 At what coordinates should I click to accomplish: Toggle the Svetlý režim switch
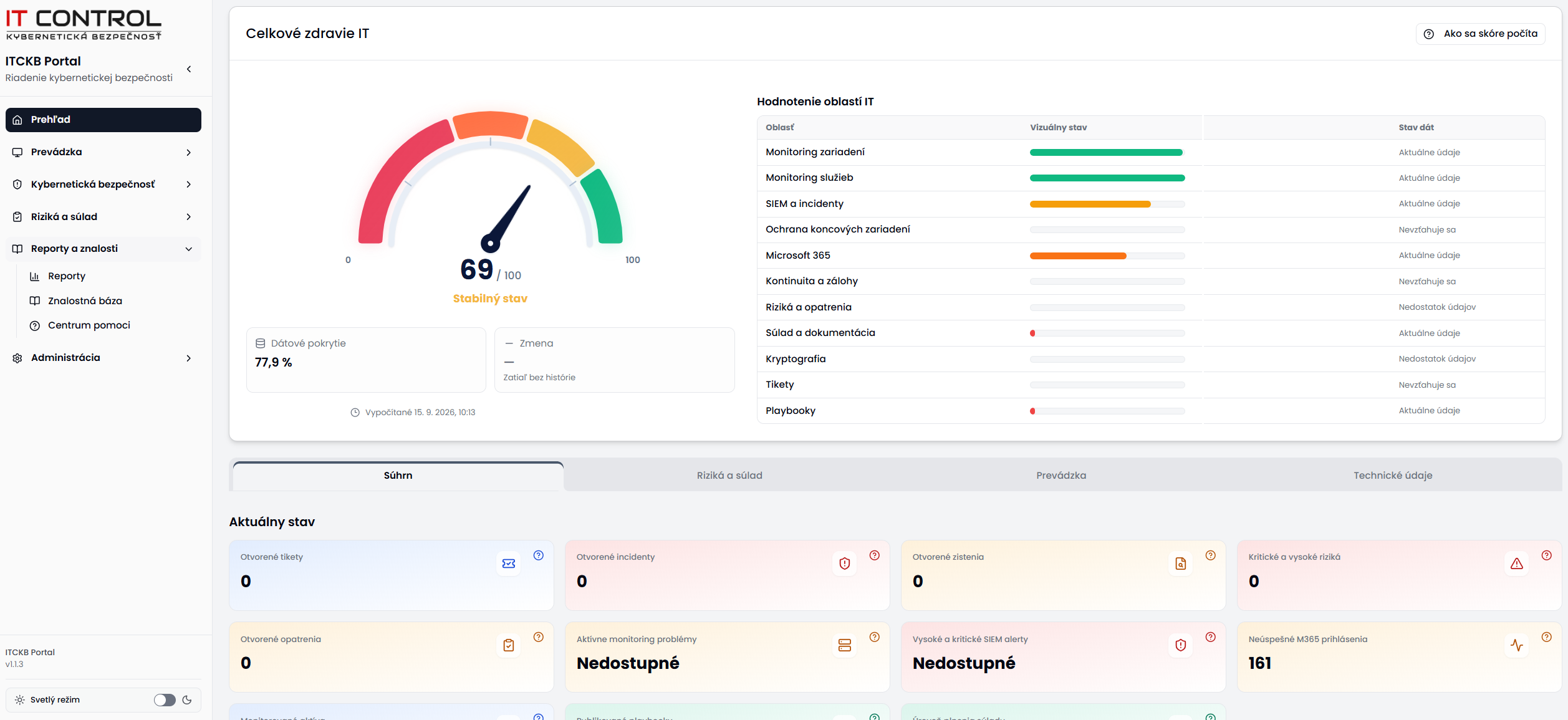click(x=165, y=700)
